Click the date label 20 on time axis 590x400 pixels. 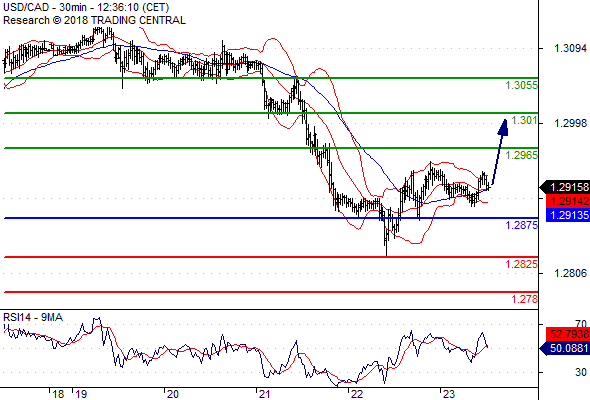(x=172, y=394)
